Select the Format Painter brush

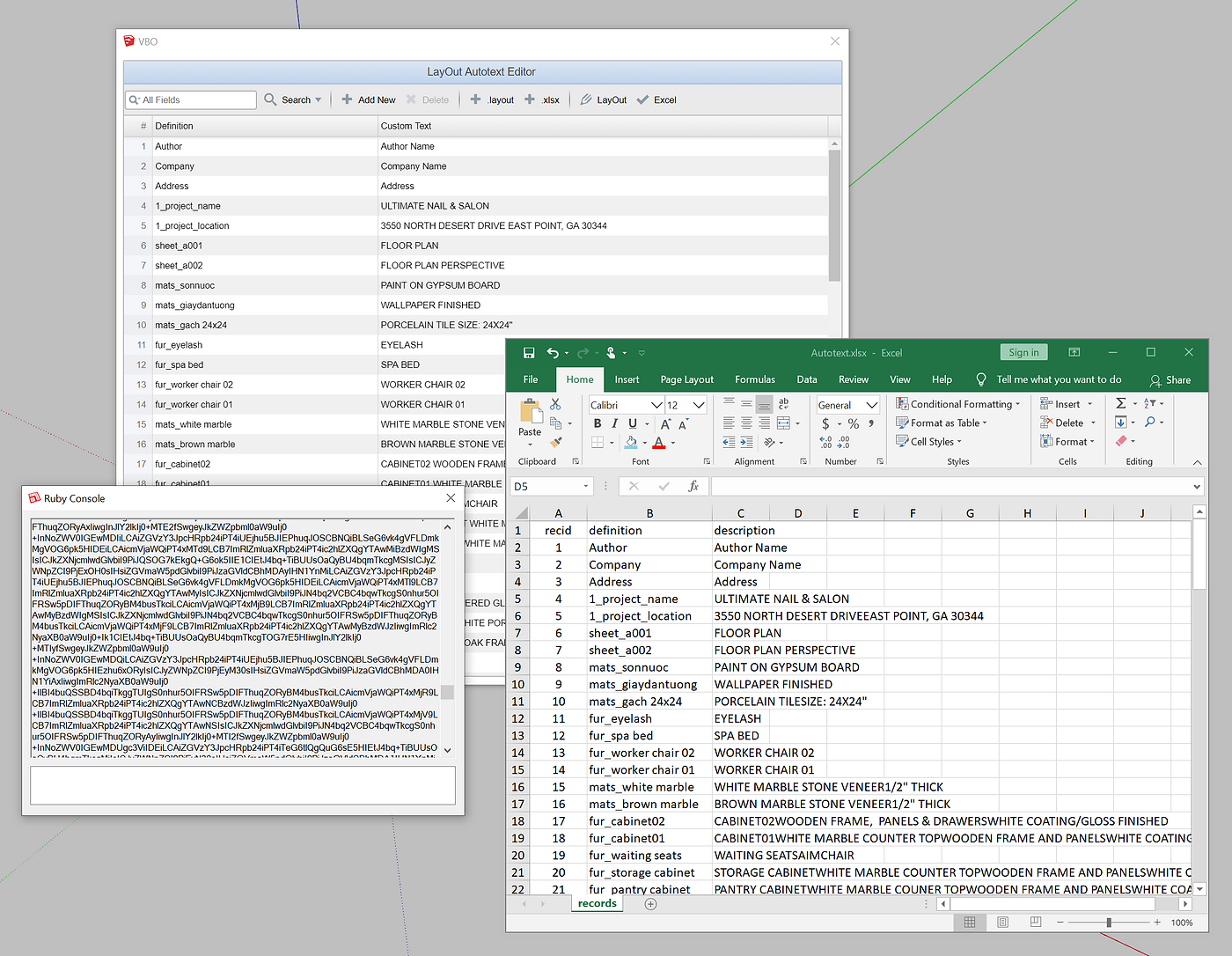click(x=555, y=442)
